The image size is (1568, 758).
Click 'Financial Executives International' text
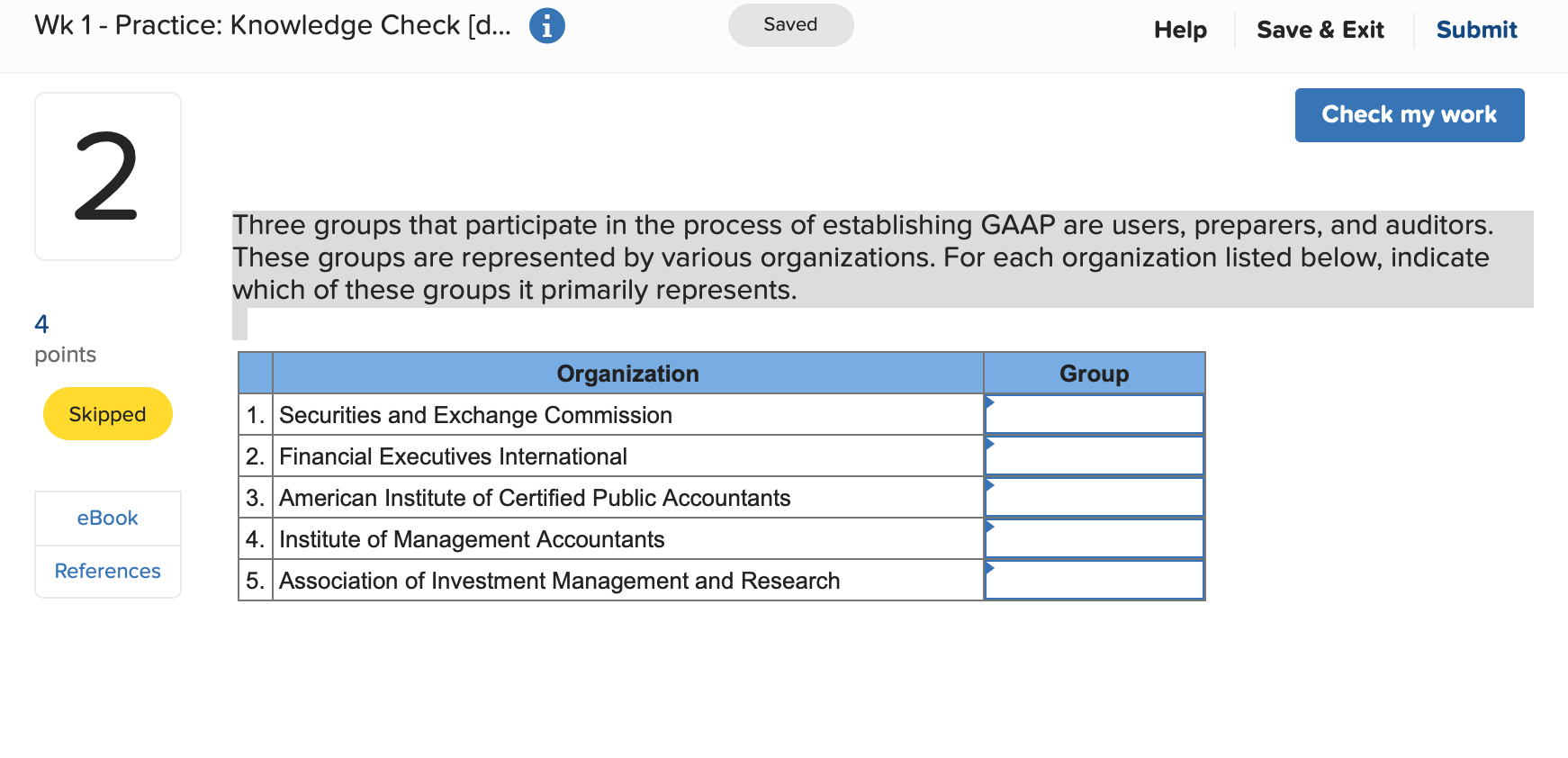[454, 456]
